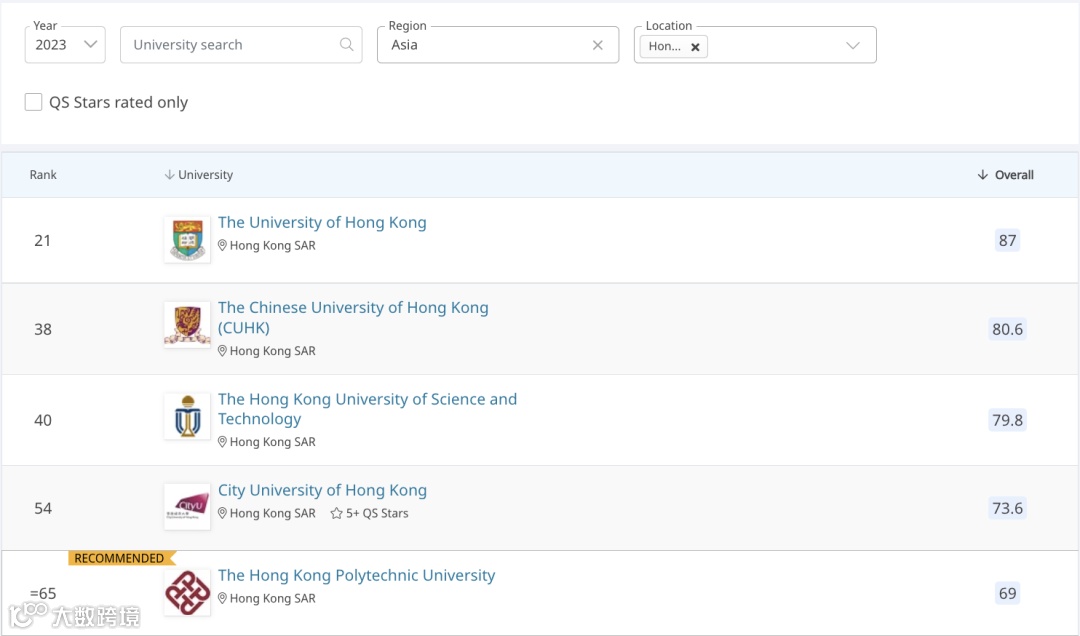The width and height of the screenshot is (1080, 636).
Task: Click the magnifier icon in University search
Action: point(347,45)
